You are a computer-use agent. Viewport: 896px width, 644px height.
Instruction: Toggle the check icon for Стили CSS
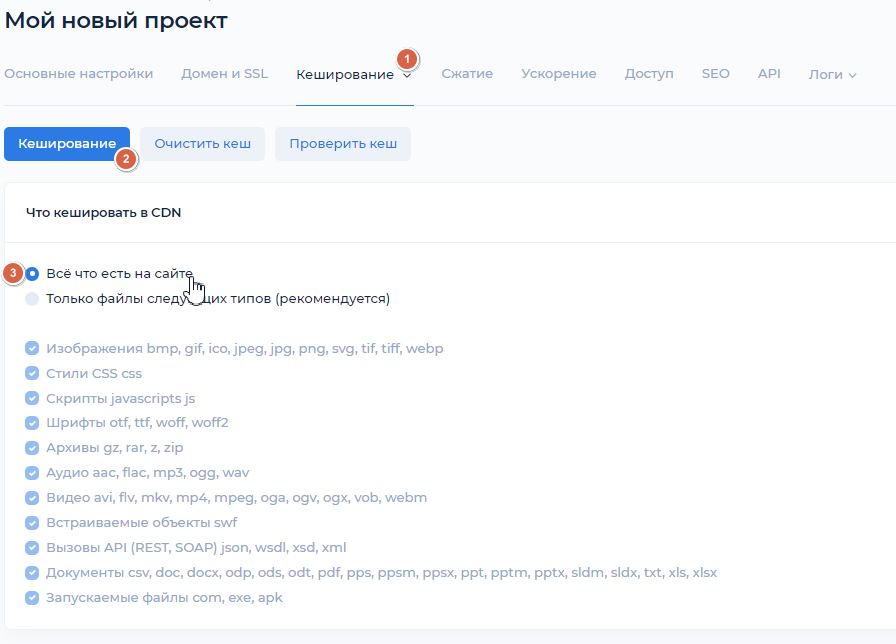point(30,372)
